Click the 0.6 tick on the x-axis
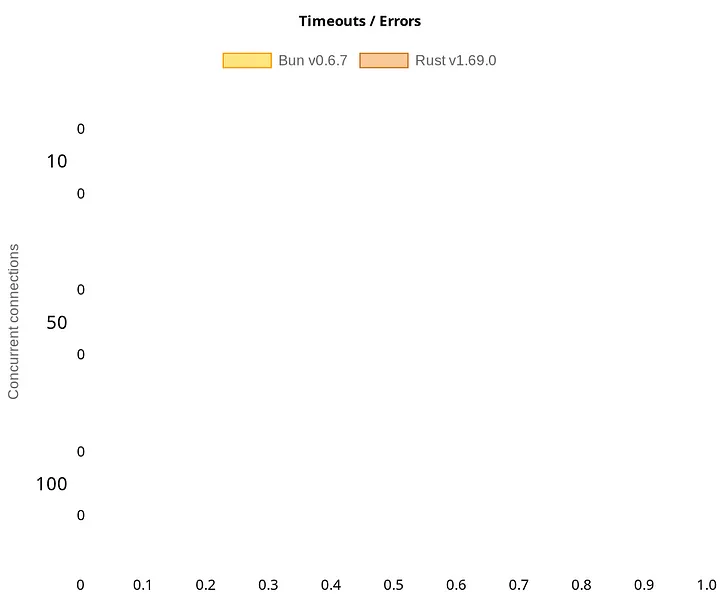 tap(456, 585)
